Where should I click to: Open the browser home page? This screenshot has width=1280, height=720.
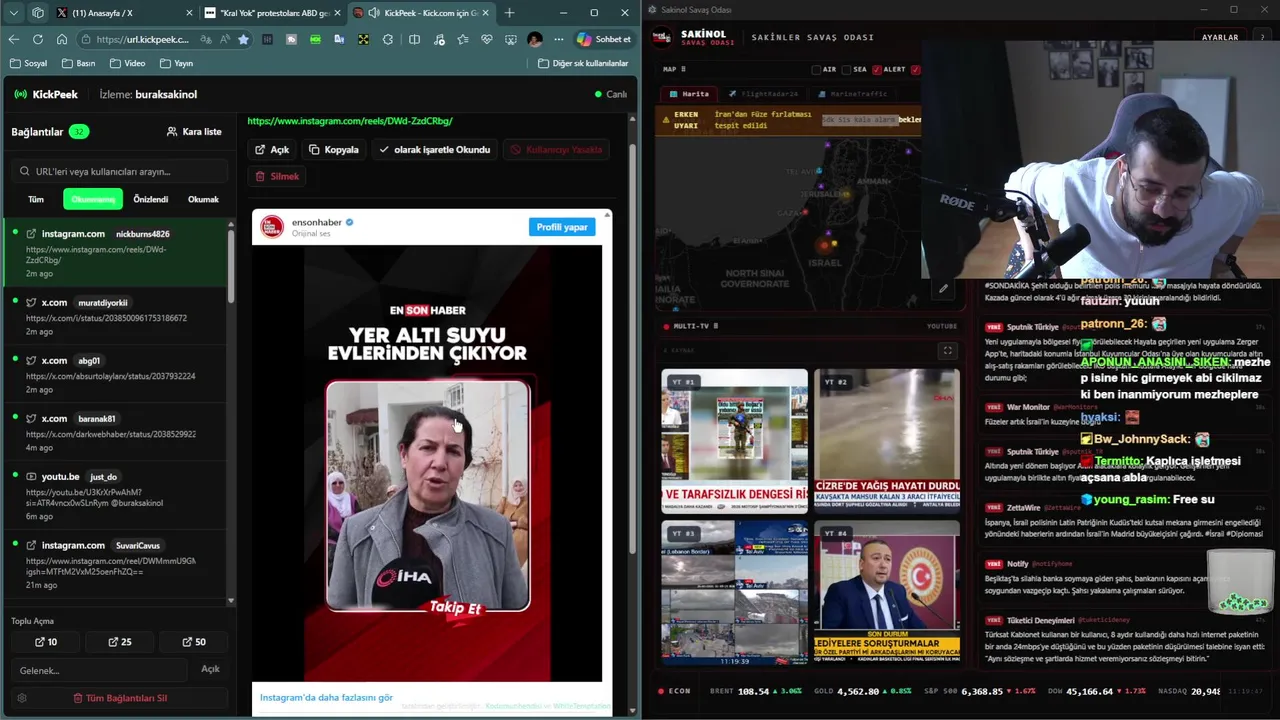62,39
